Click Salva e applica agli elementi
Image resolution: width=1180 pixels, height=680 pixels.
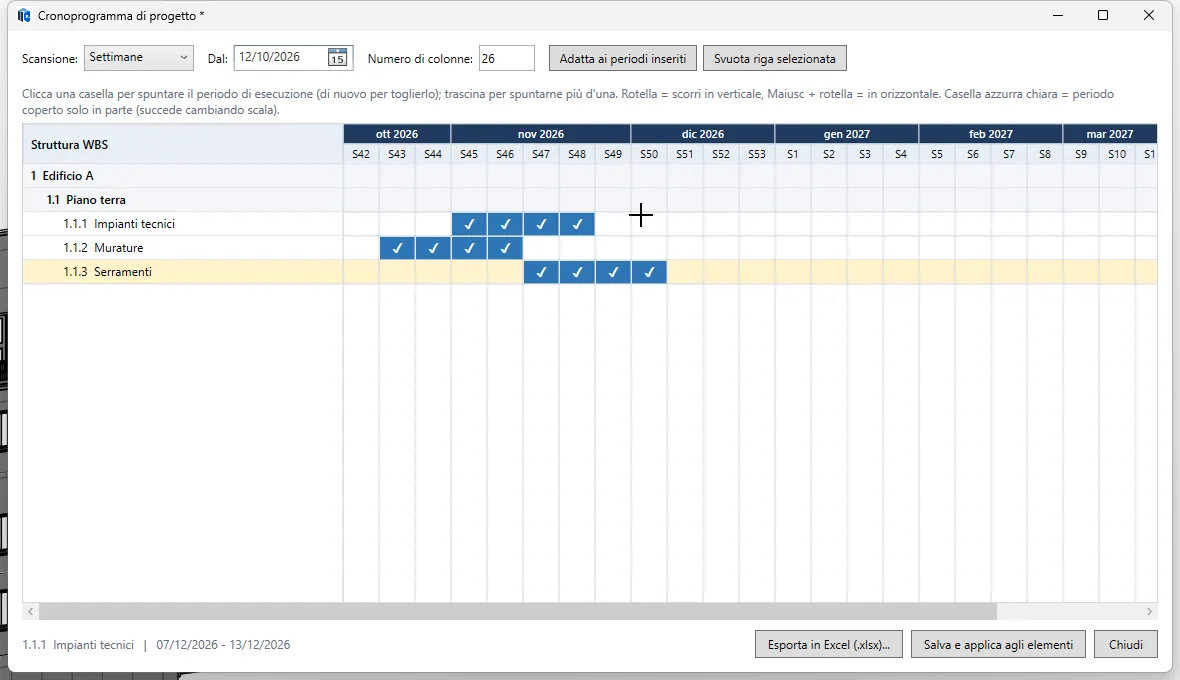coord(998,645)
